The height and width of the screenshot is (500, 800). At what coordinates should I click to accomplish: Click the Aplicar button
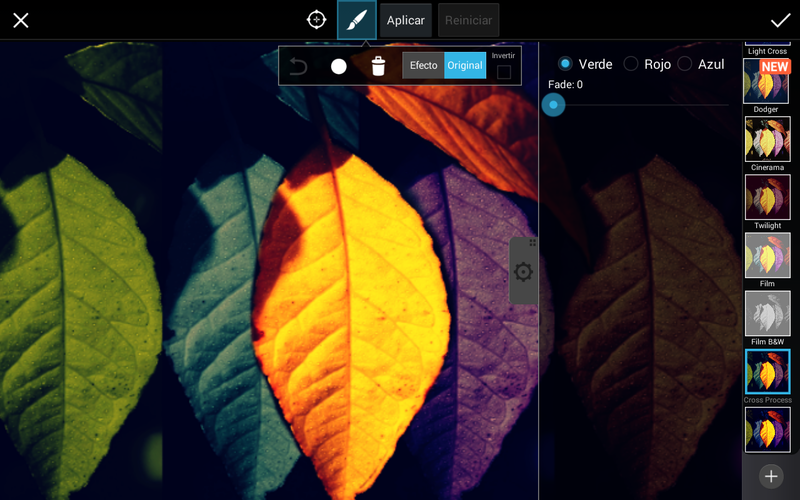pyautogui.click(x=406, y=20)
